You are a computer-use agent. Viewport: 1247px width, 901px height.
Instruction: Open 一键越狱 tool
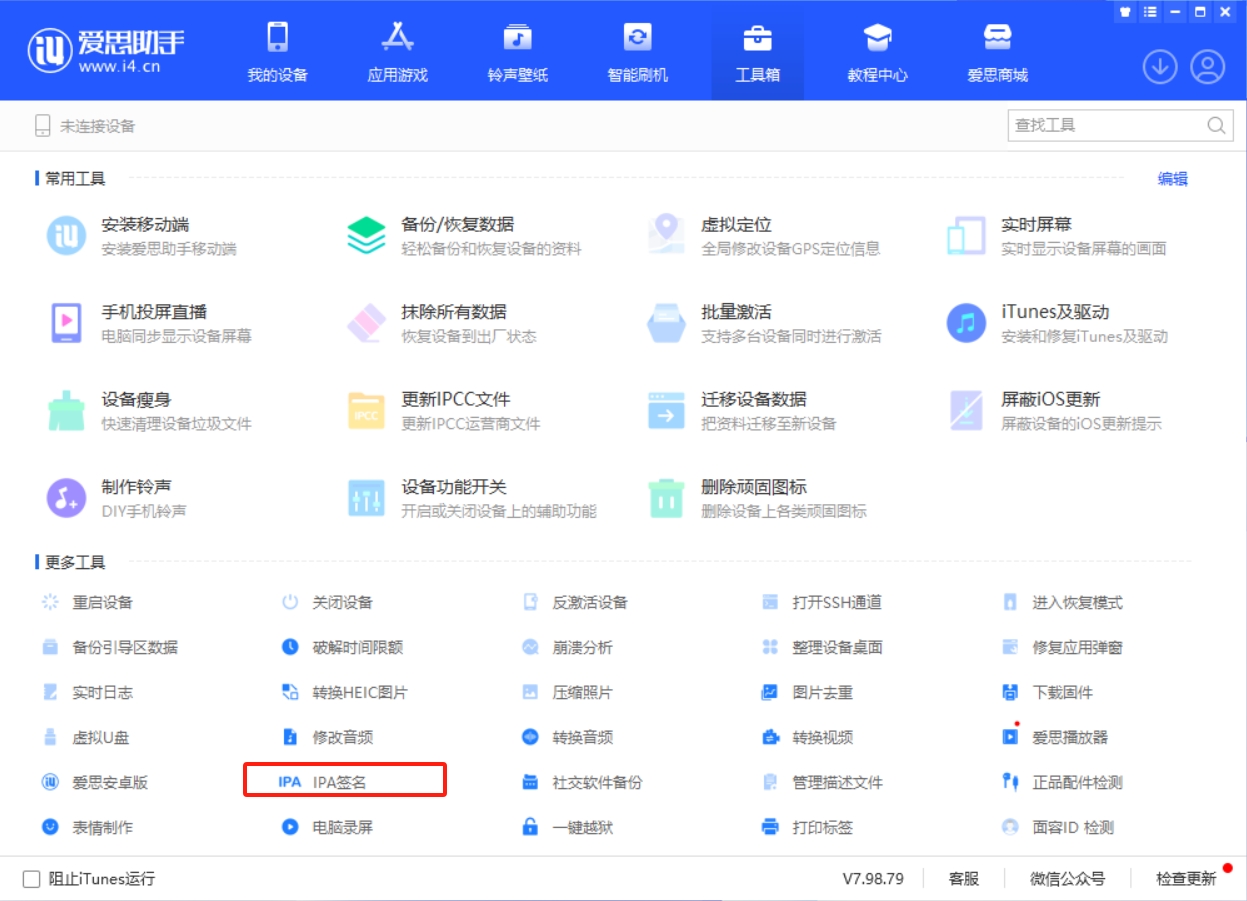coord(567,828)
